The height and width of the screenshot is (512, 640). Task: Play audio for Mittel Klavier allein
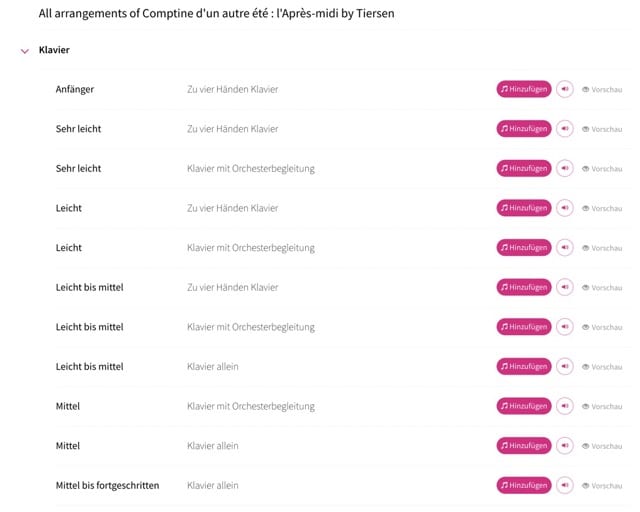click(564, 445)
